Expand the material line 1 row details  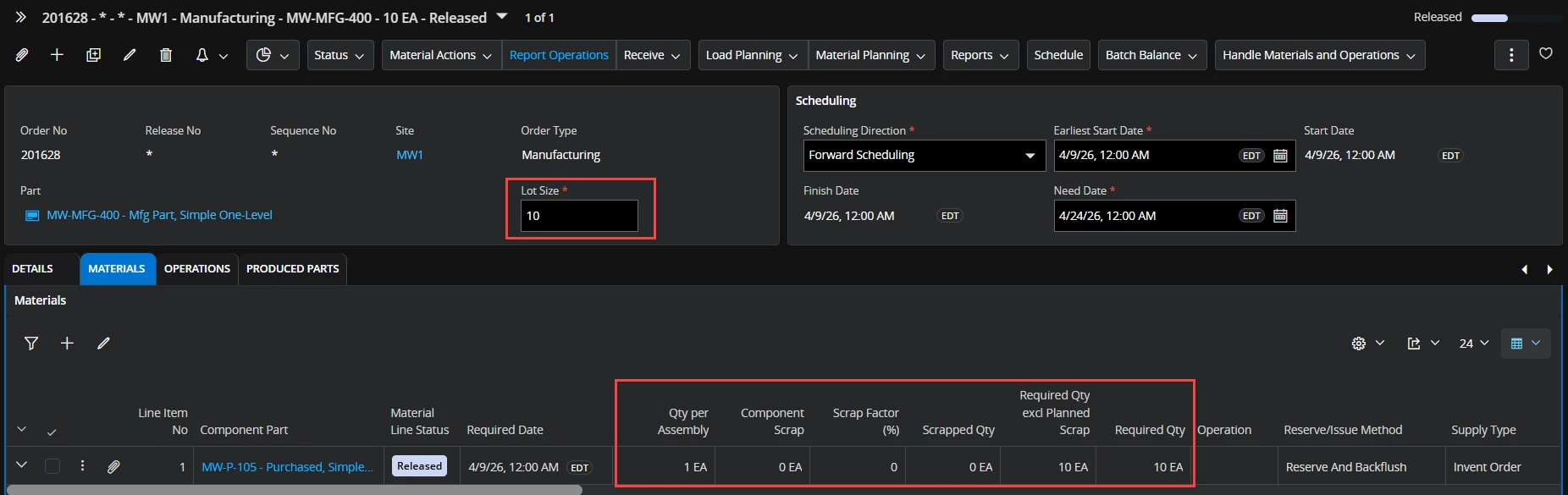[x=22, y=465]
